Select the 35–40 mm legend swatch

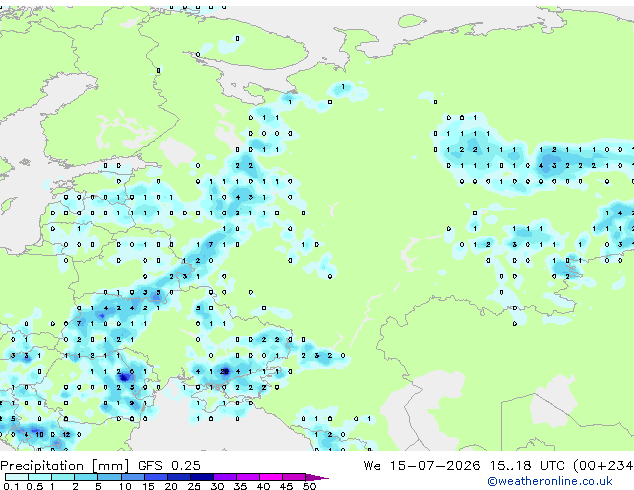tap(248, 477)
